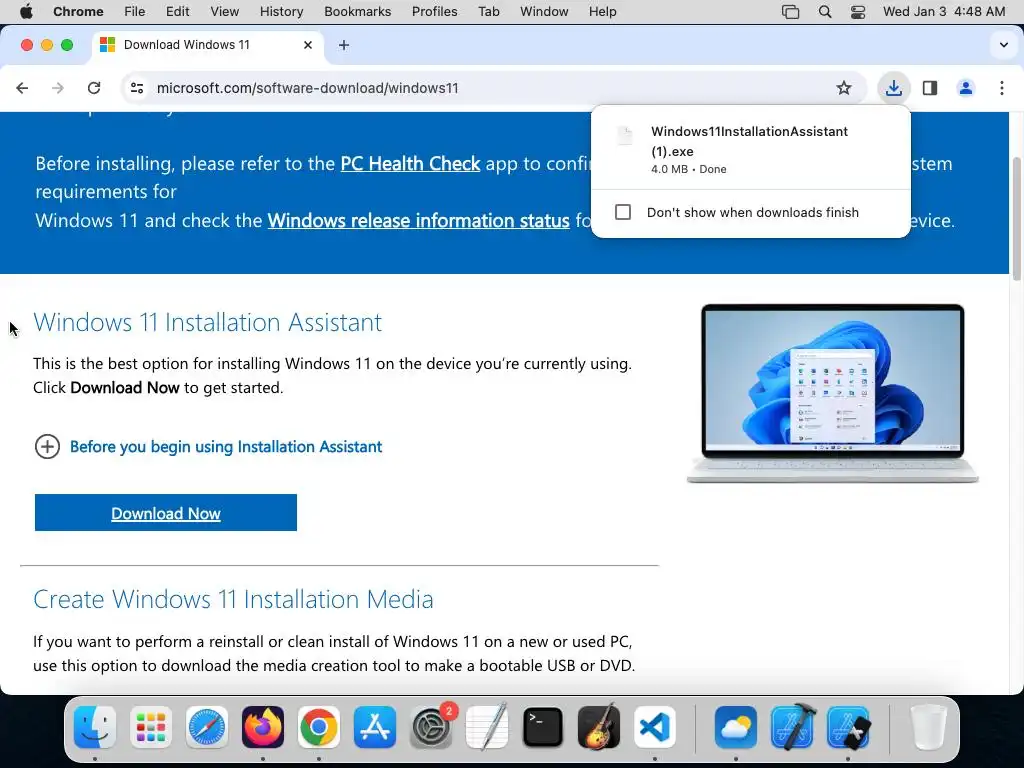Open Visual Studio Code from the dock
Image resolution: width=1024 pixels, height=768 pixels.
(x=655, y=727)
